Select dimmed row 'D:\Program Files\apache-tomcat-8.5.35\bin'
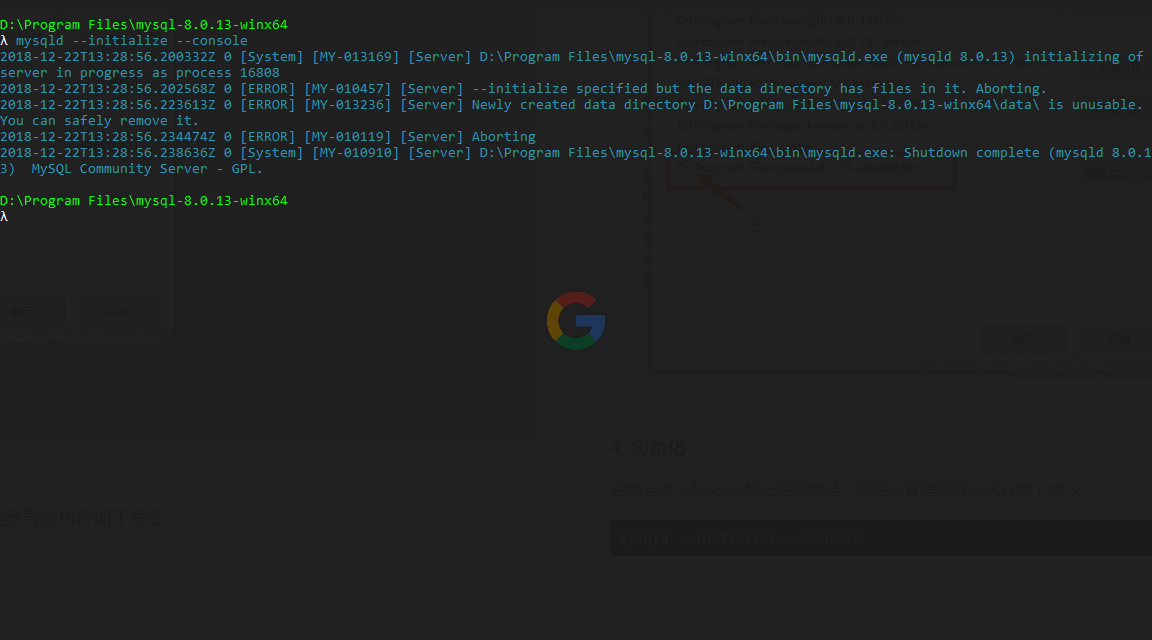Viewport: 1152px width, 640px height. [x=802, y=126]
